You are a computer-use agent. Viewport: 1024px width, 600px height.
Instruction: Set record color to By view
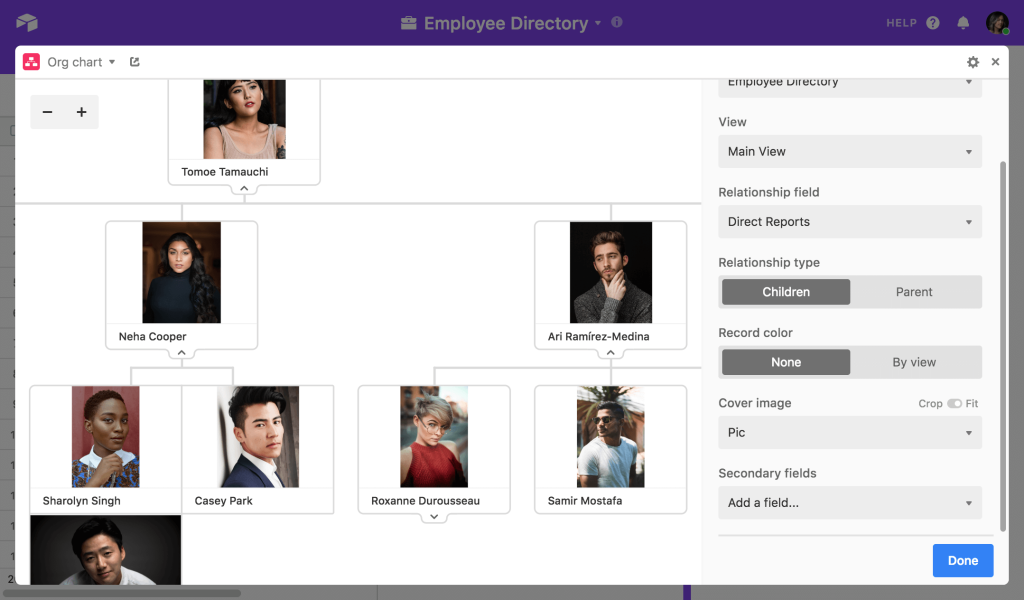914,362
